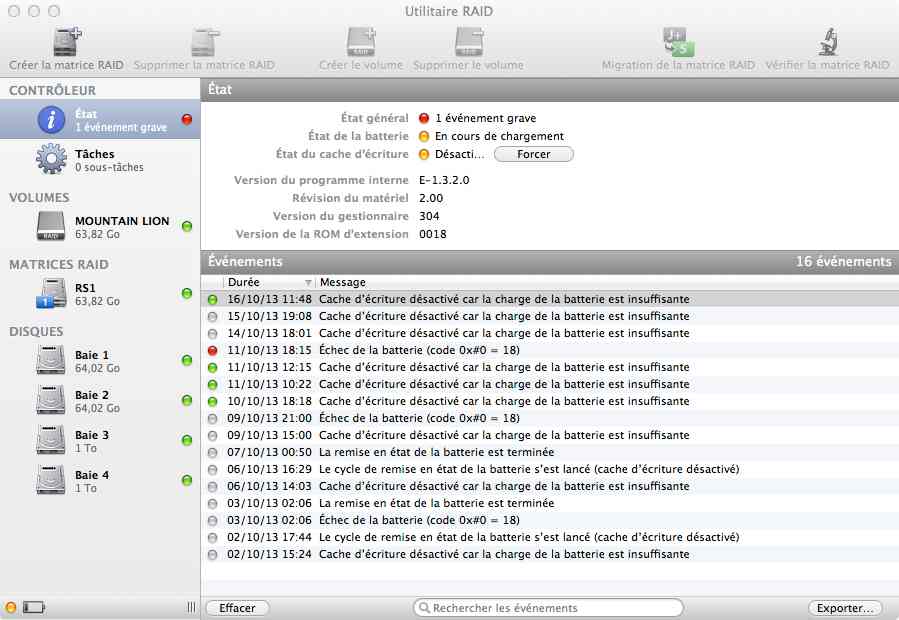Open the Tâches gear icon
The width and height of the screenshot is (899, 620).
(x=52, y=159)
